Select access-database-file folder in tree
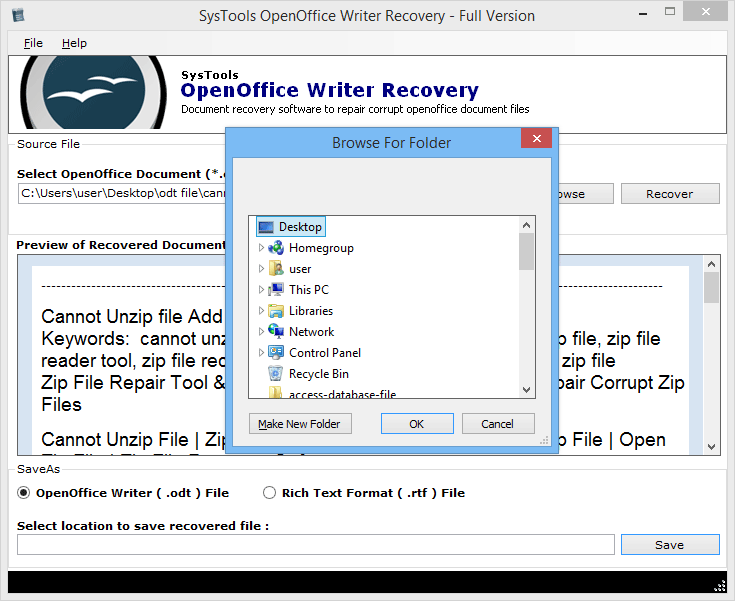Screen dimensions: 735x601 pos(342,394)
